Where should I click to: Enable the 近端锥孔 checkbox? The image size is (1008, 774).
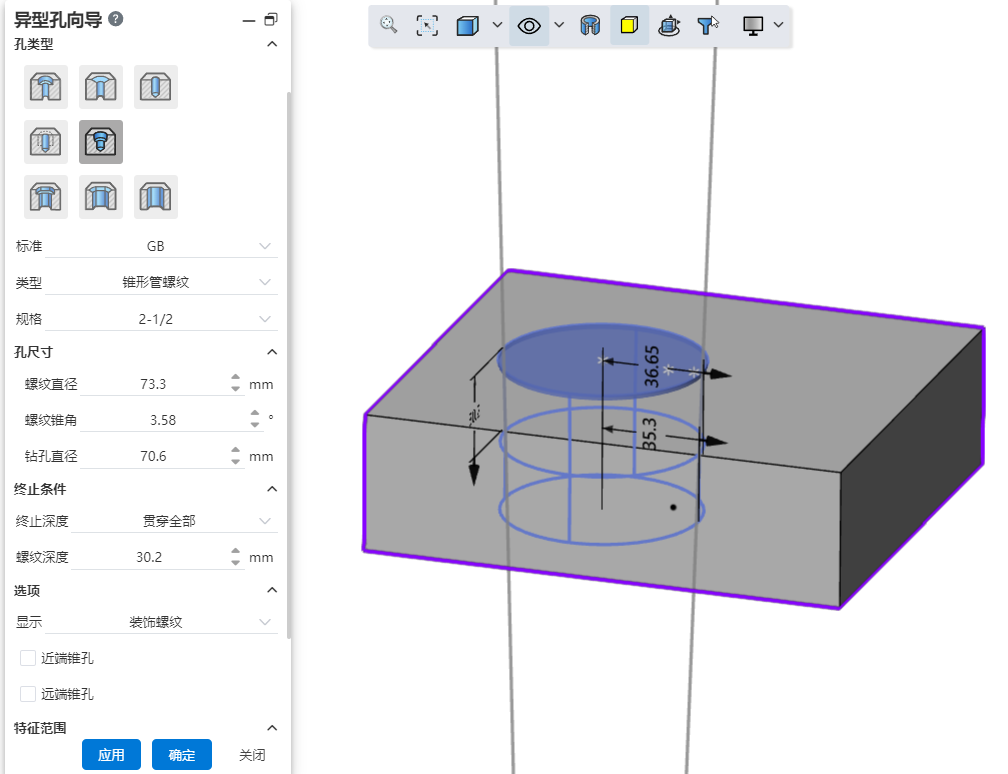coord(28,658)
